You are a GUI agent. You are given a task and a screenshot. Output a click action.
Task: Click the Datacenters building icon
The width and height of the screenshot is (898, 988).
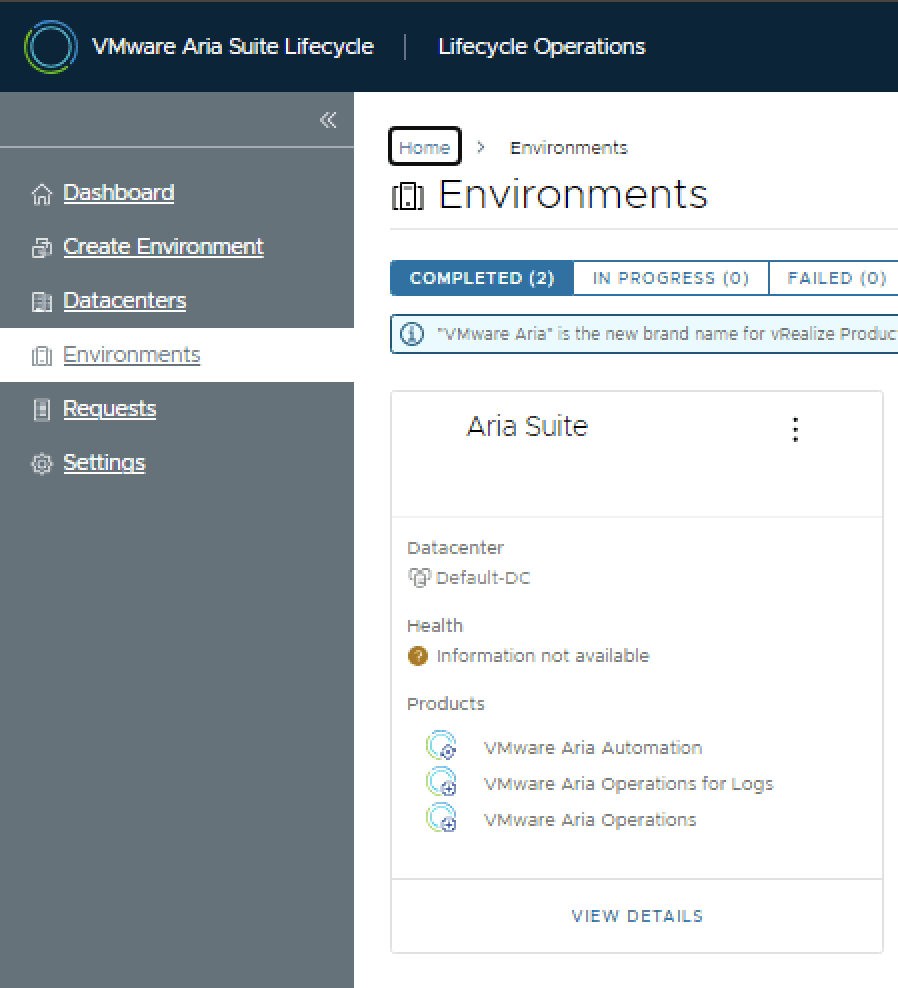[41, 302]
